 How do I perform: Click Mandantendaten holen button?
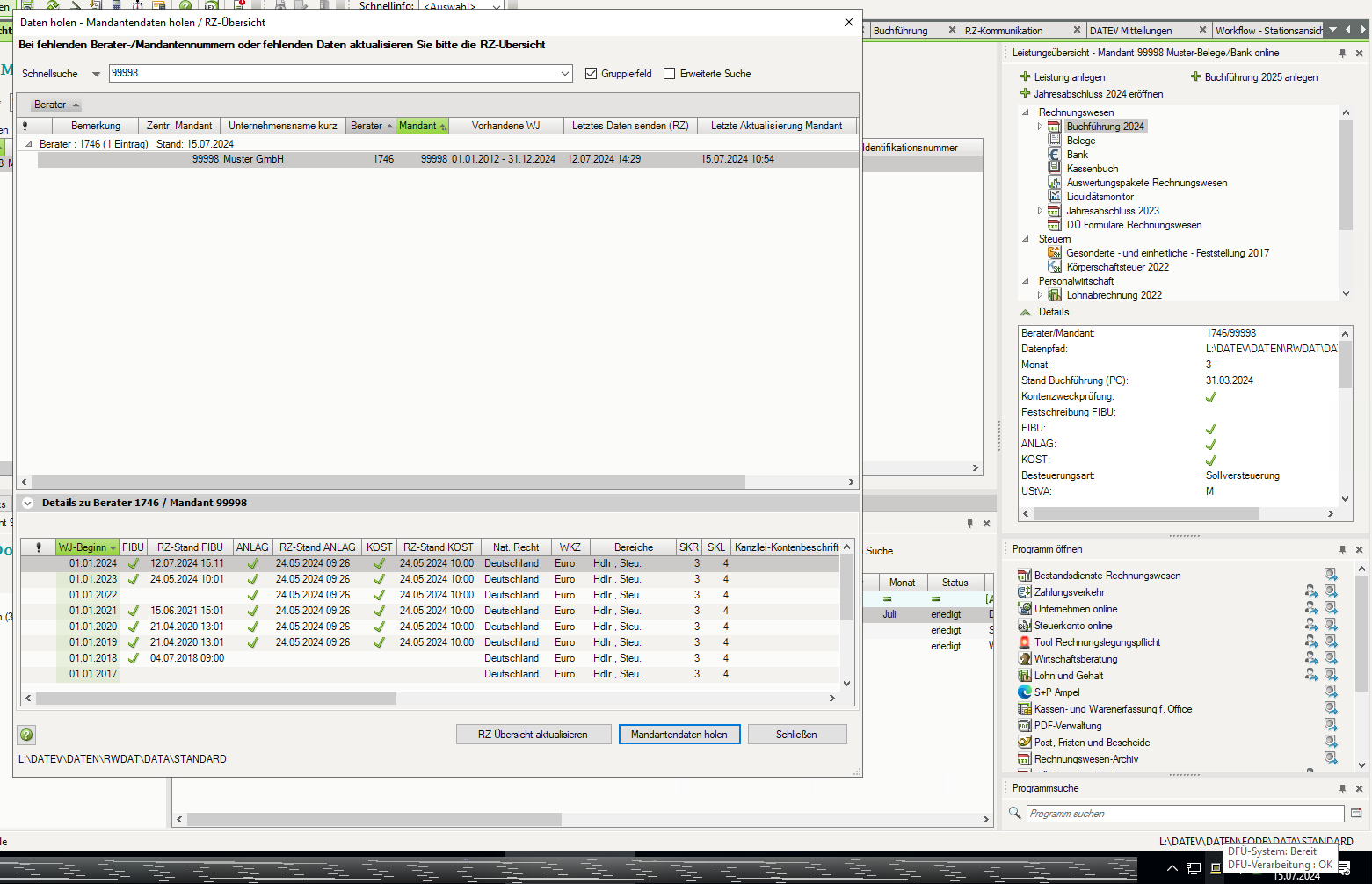[679, 735]
